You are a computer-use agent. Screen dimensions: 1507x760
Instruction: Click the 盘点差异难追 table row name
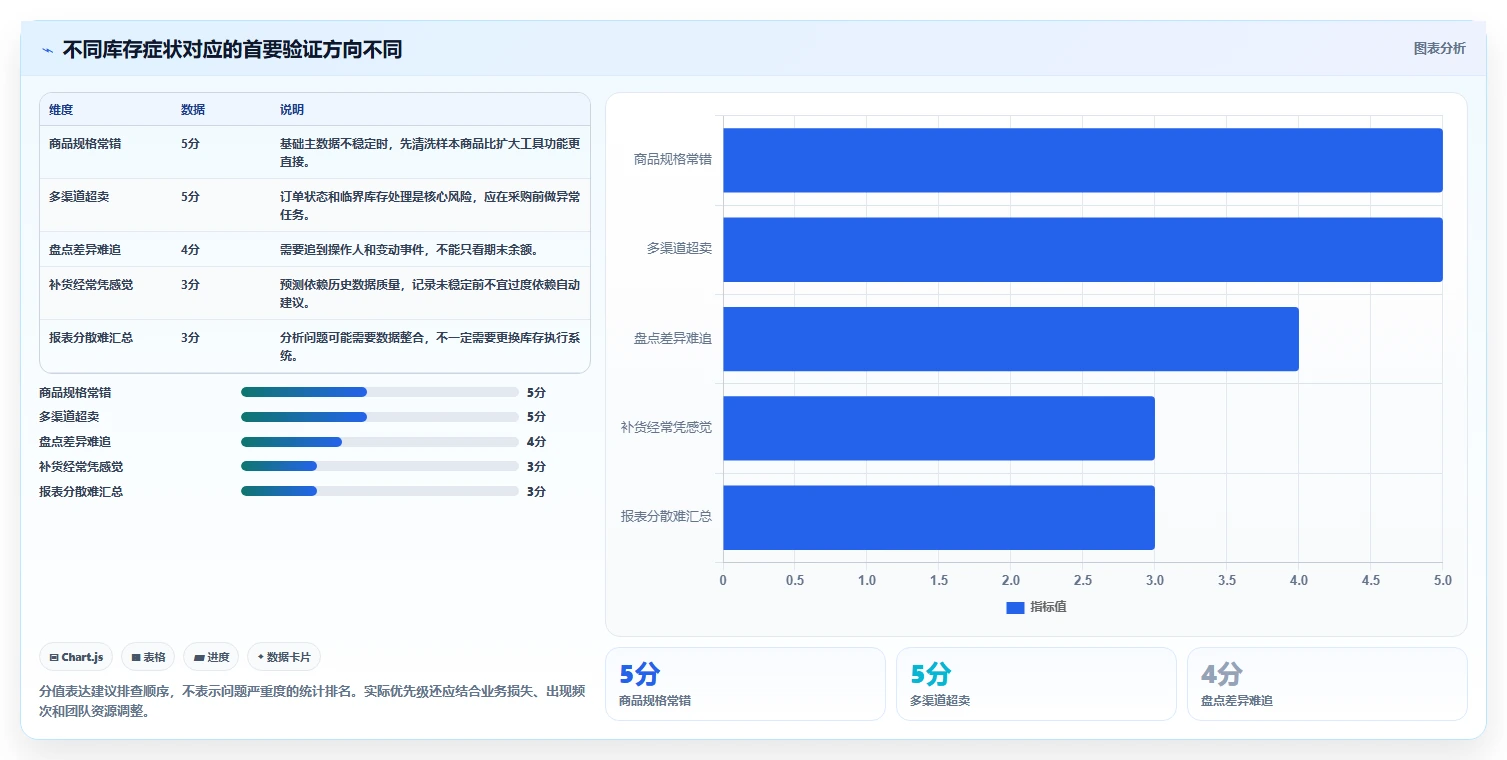pos(85,250)
